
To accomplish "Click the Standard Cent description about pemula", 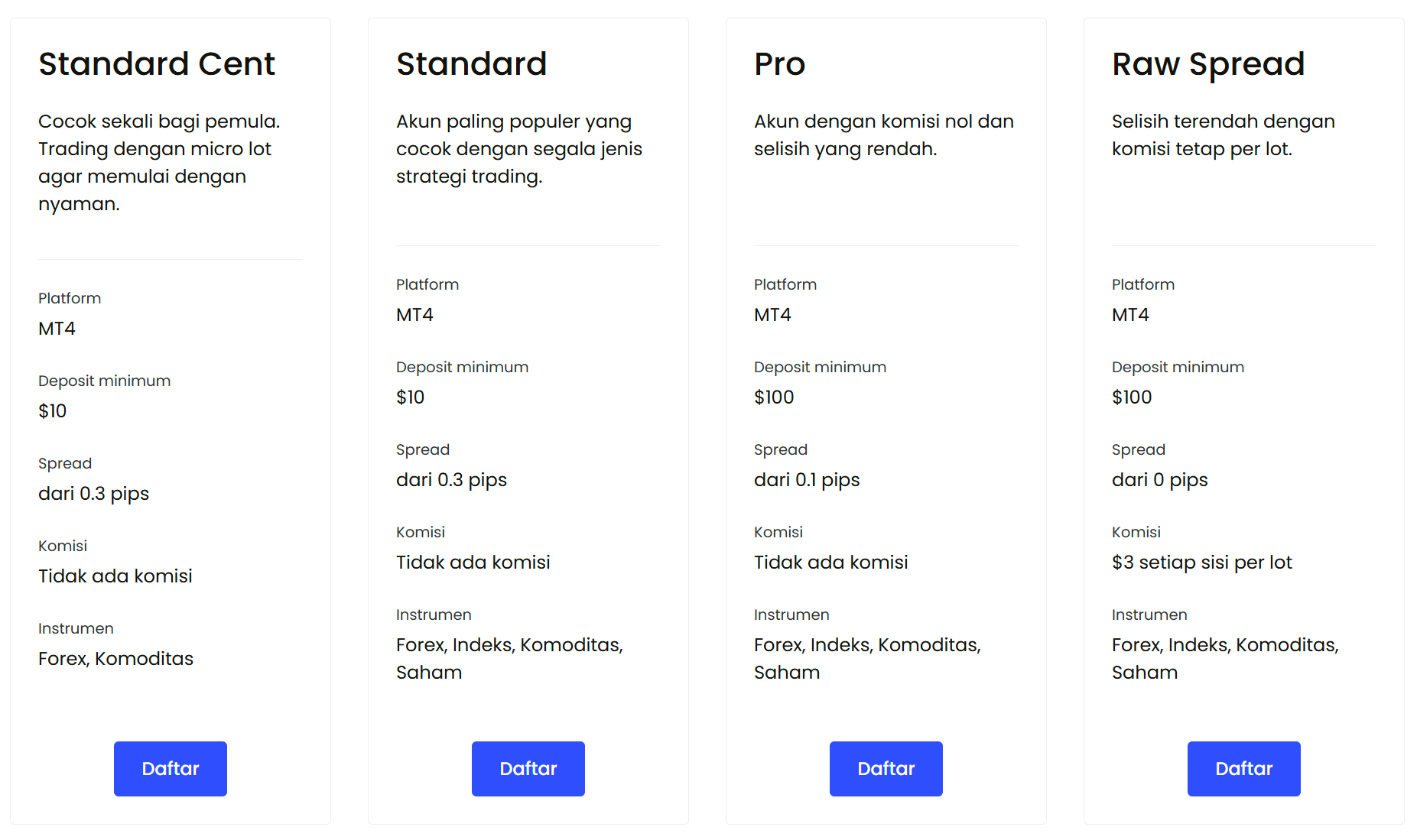I will pos(159,163).
